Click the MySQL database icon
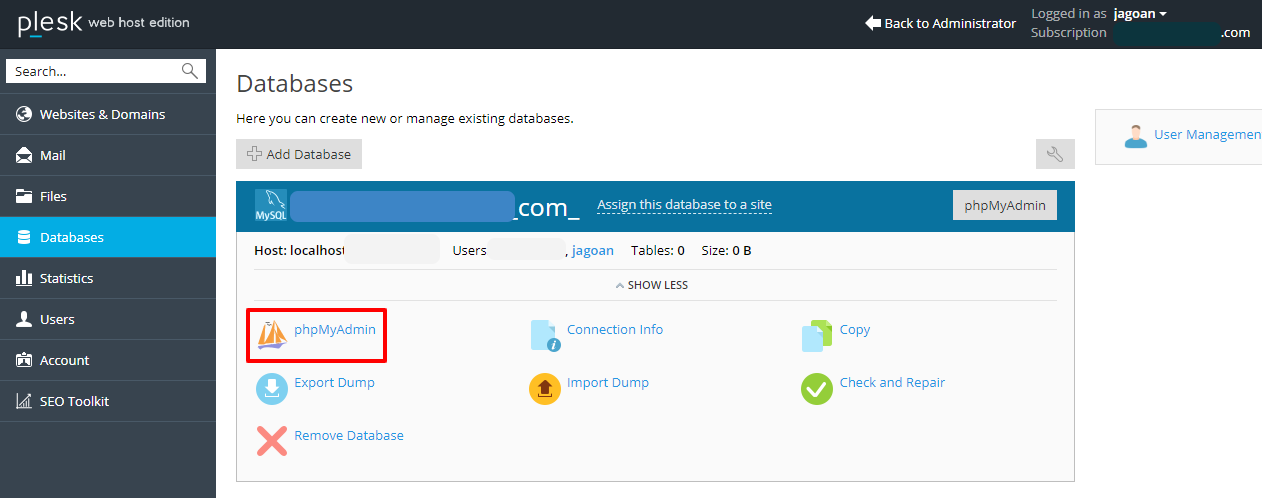This screenshot has height=498, width=1262. tap(271, 206)
